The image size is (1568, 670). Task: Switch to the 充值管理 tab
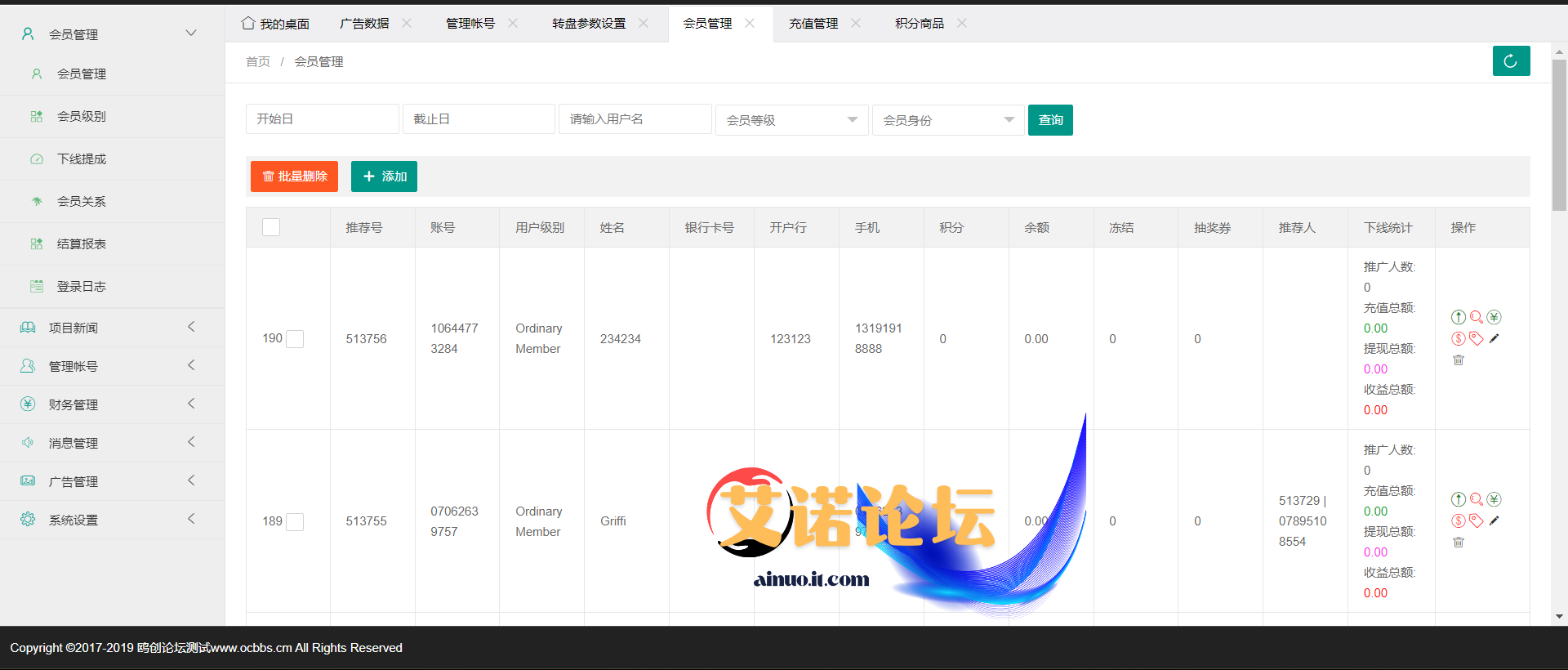813,24
